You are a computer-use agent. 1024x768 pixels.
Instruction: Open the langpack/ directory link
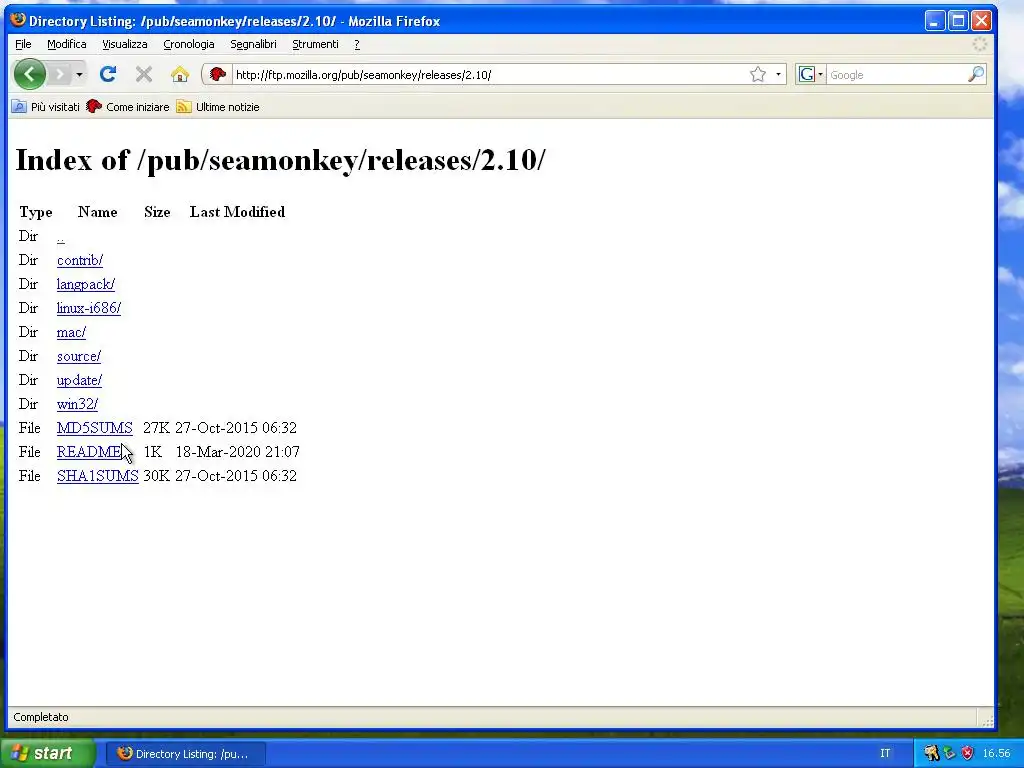tap(86, 284)
